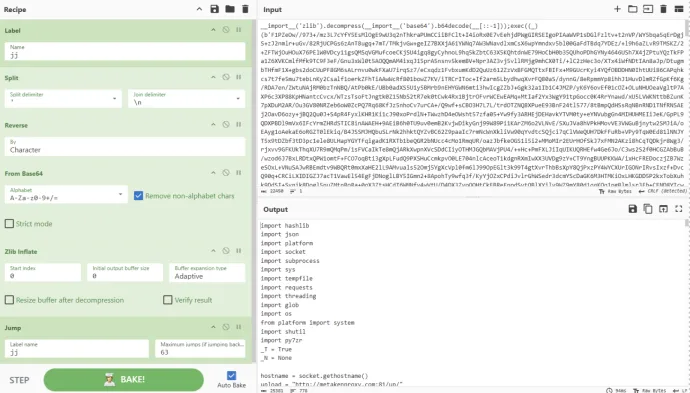Set breakpoint on the Reverse operation
The width and height of the screenshot is (690, 393).
pyautogui.click(x=239, y=125)
